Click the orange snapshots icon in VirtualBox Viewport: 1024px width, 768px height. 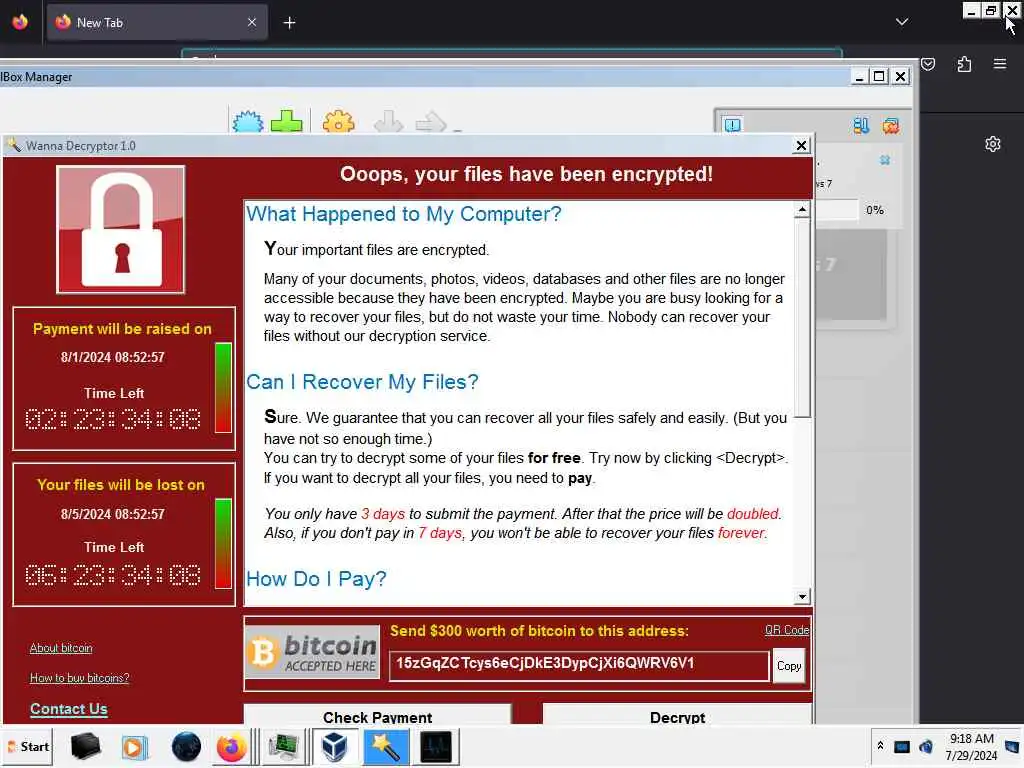[x=891, y=125]
